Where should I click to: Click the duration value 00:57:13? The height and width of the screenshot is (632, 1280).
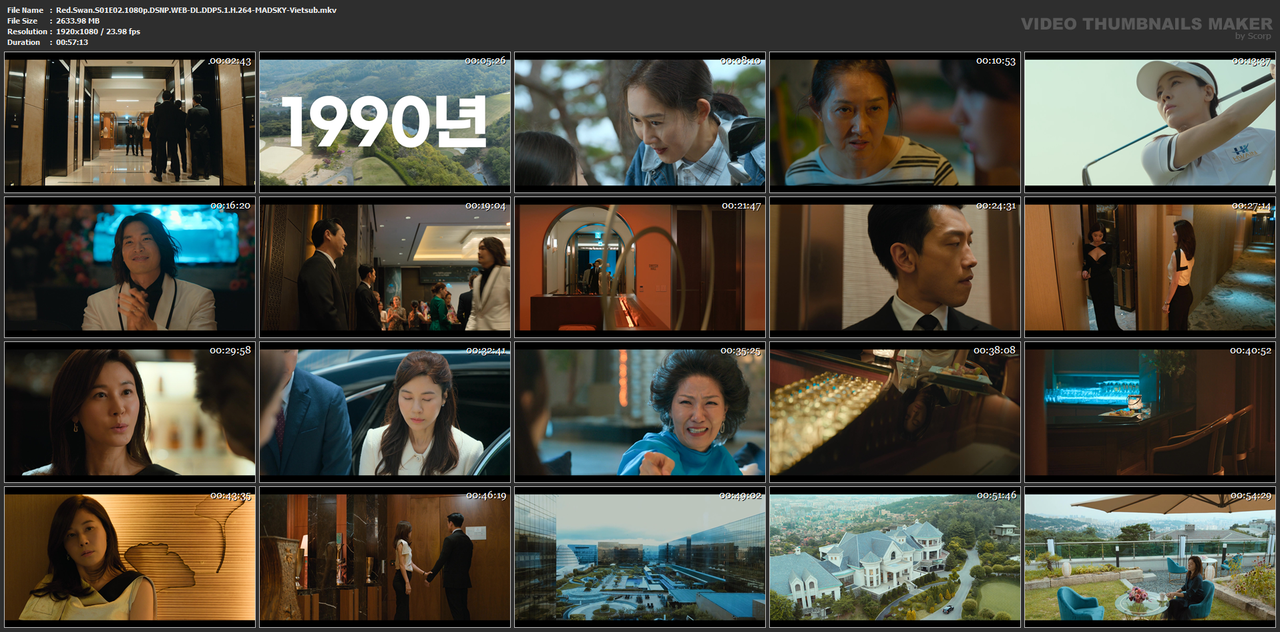(x=72, y=42)
